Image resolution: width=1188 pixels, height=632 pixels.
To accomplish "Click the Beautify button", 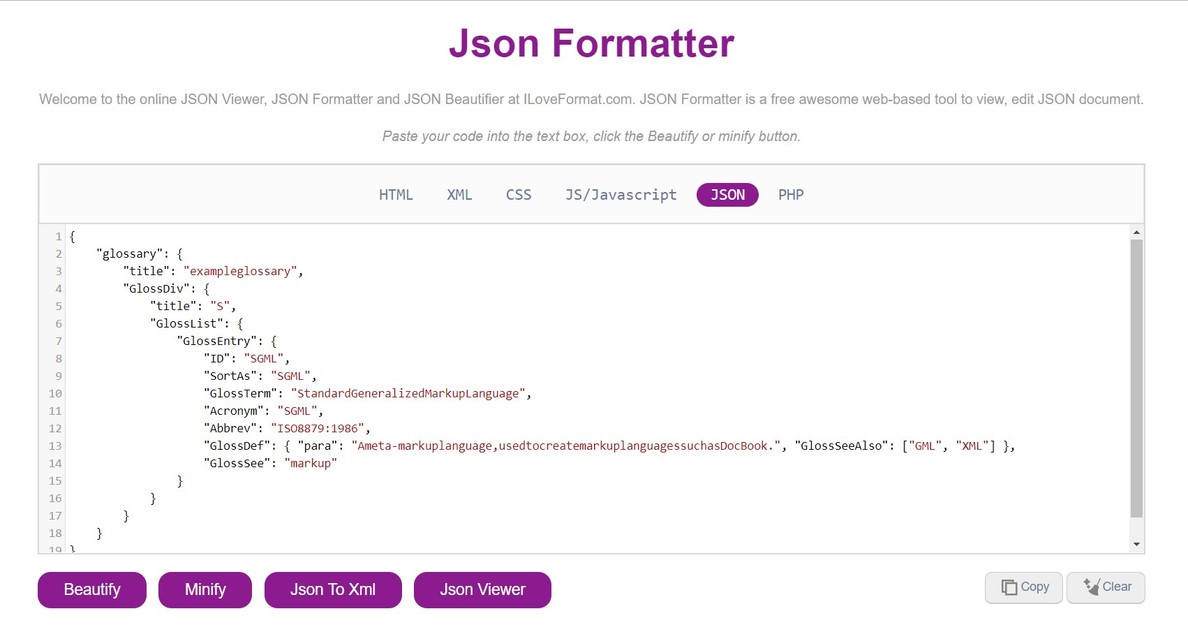I will click(x=91, y=590).
